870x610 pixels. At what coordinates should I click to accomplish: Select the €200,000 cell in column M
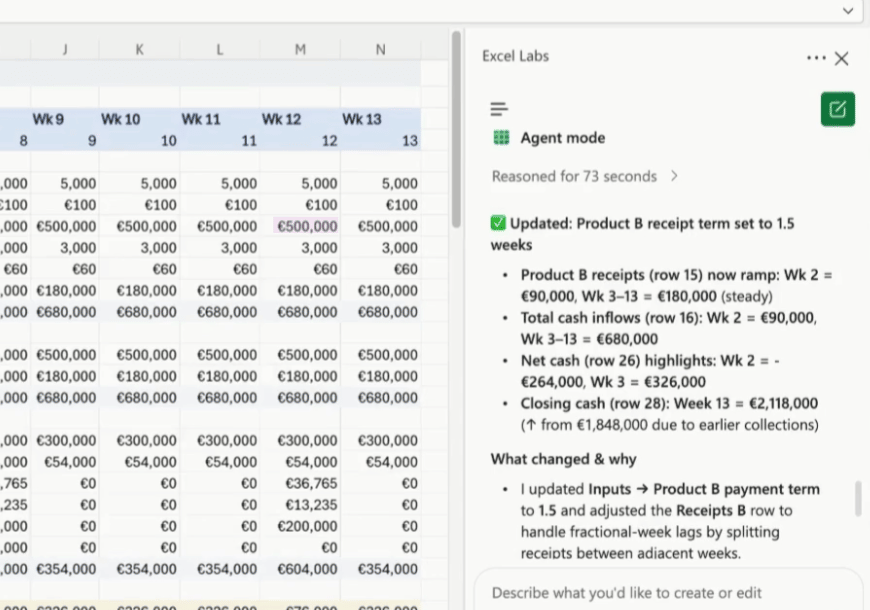[306, 526]
